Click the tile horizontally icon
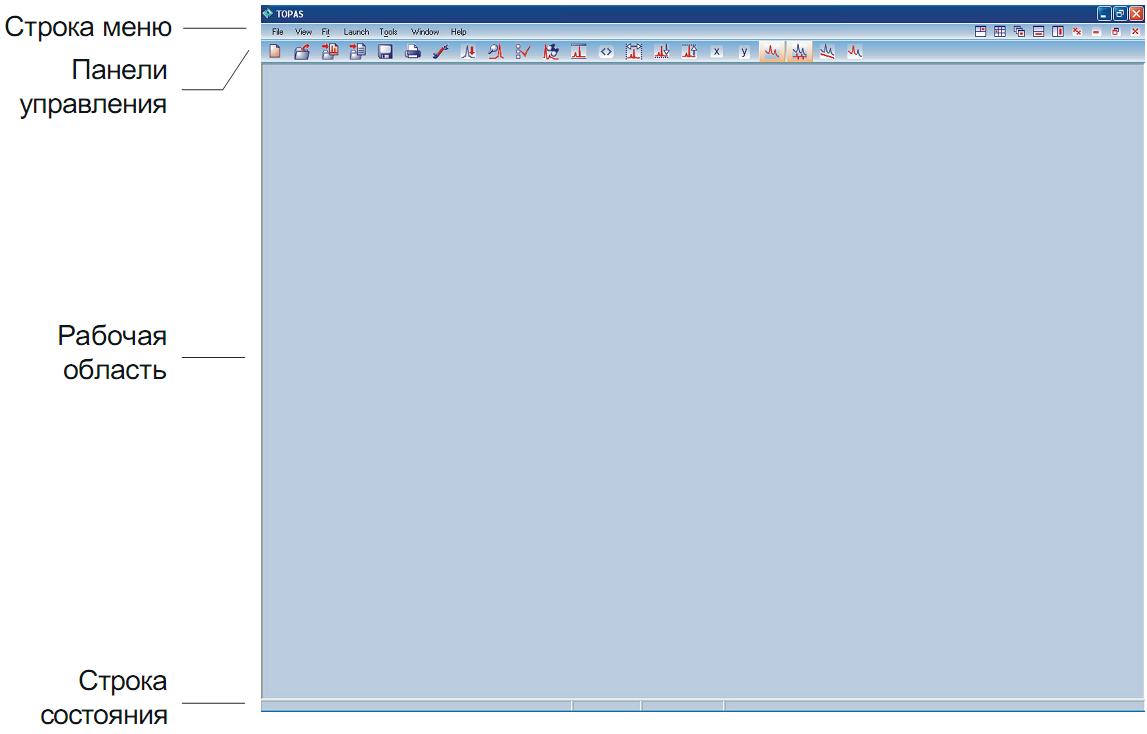Image resolution: width=1147 pixels, height=734 pixels. (1039, 31)
